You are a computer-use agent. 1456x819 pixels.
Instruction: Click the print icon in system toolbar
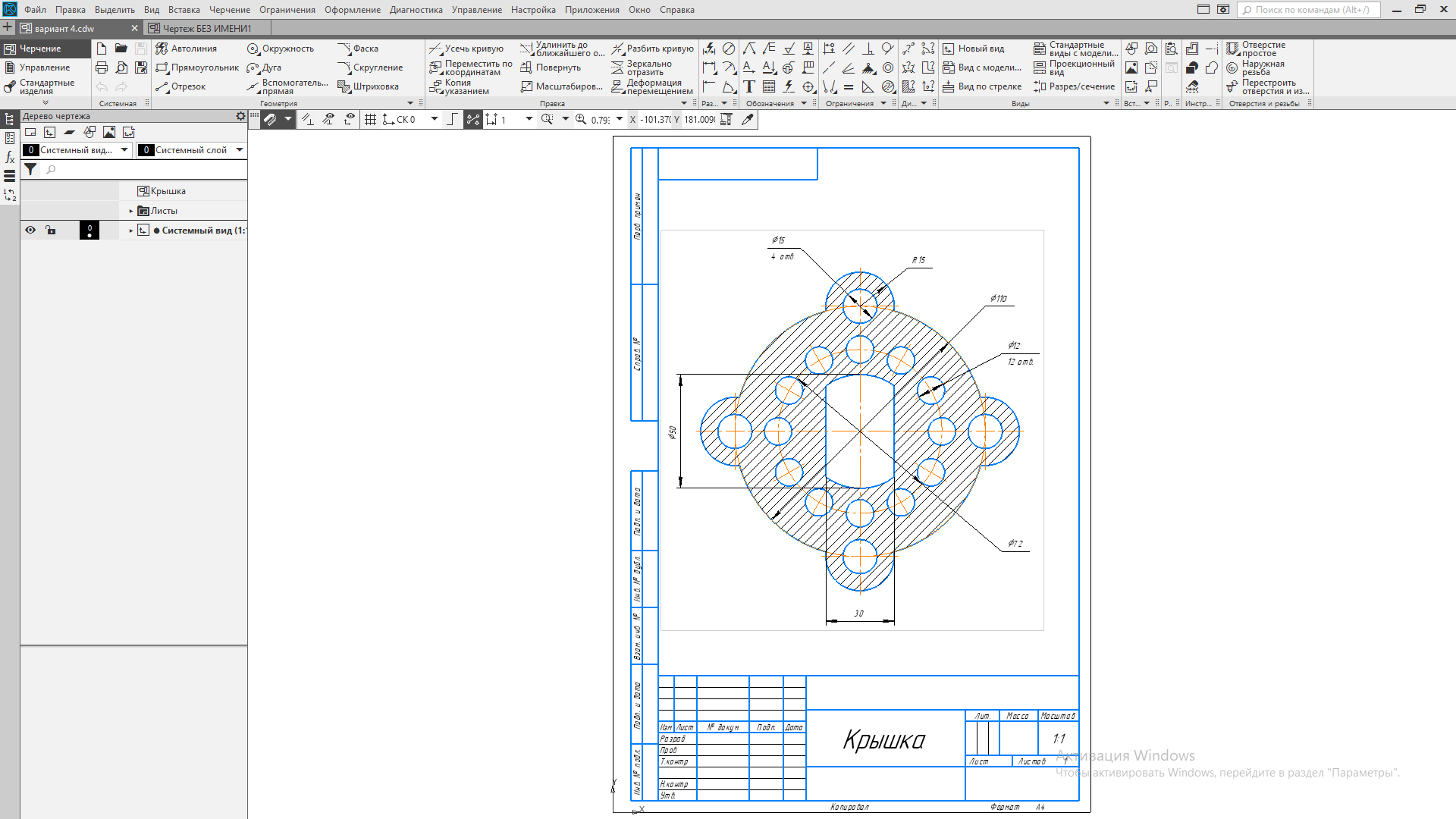point(102,67)
